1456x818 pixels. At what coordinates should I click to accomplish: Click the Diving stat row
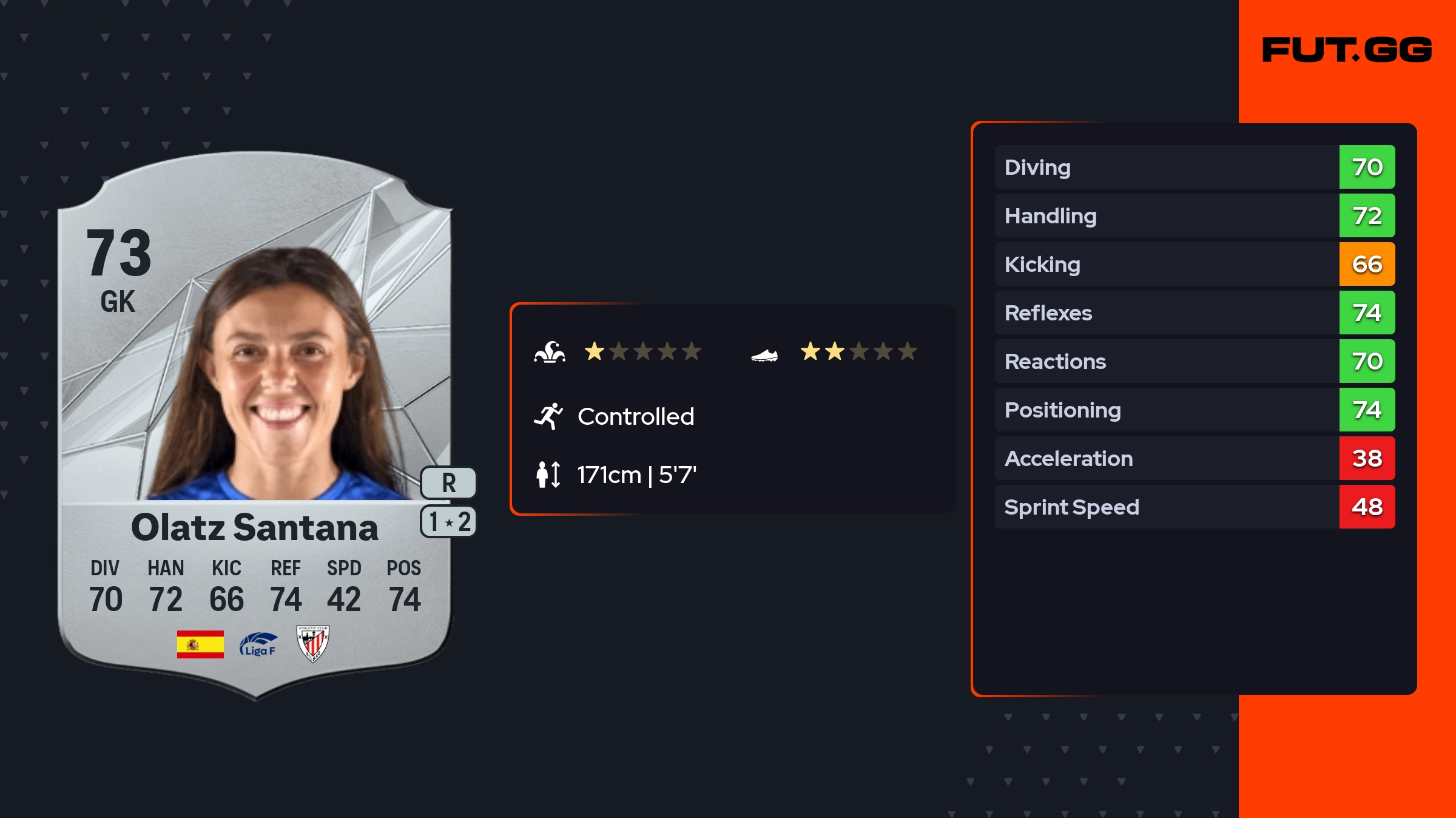[1166, 167]
